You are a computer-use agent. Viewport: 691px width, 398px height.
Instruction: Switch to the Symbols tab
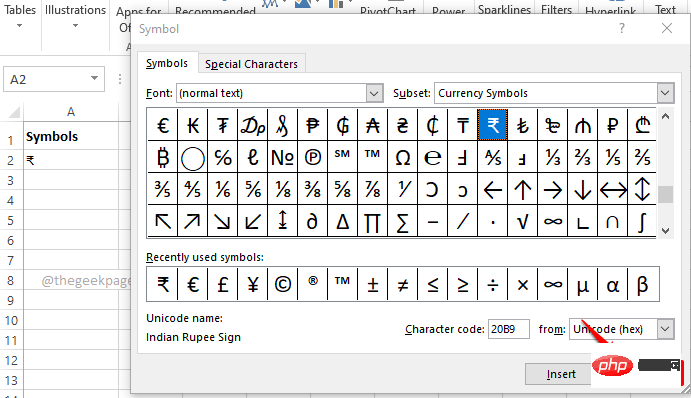click(167, 63)
